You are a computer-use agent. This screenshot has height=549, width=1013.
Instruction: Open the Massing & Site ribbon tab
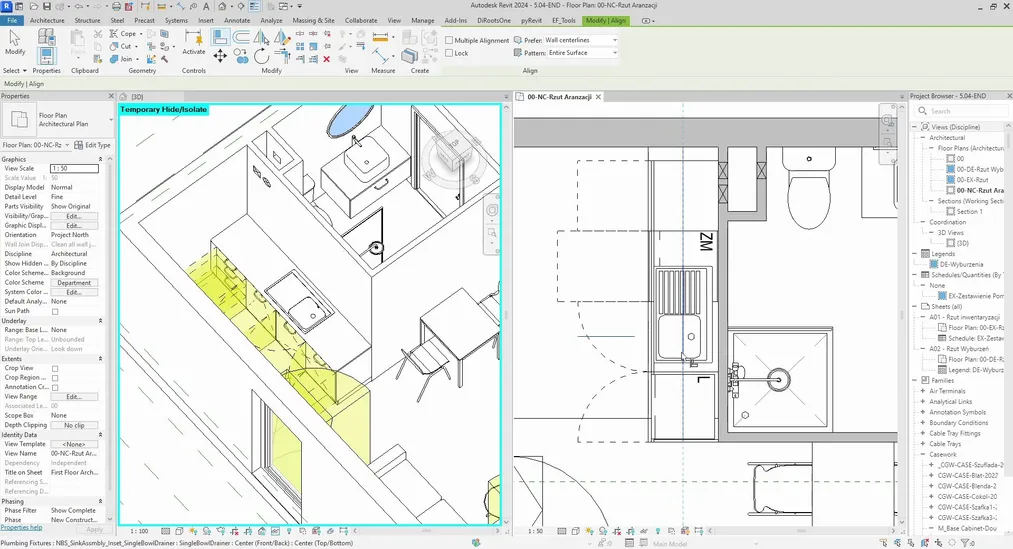click(x=313, y=21)
